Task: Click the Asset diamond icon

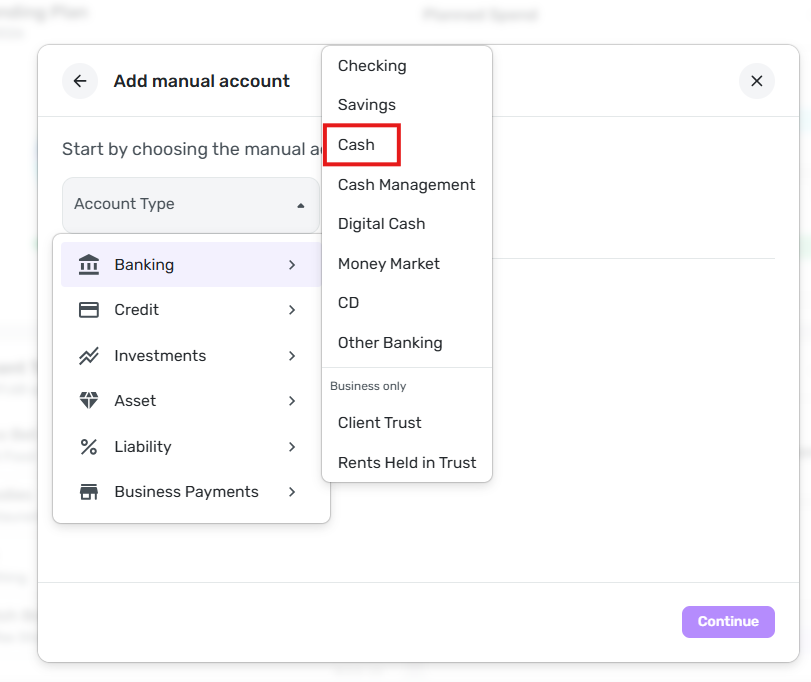Action: 89,401
